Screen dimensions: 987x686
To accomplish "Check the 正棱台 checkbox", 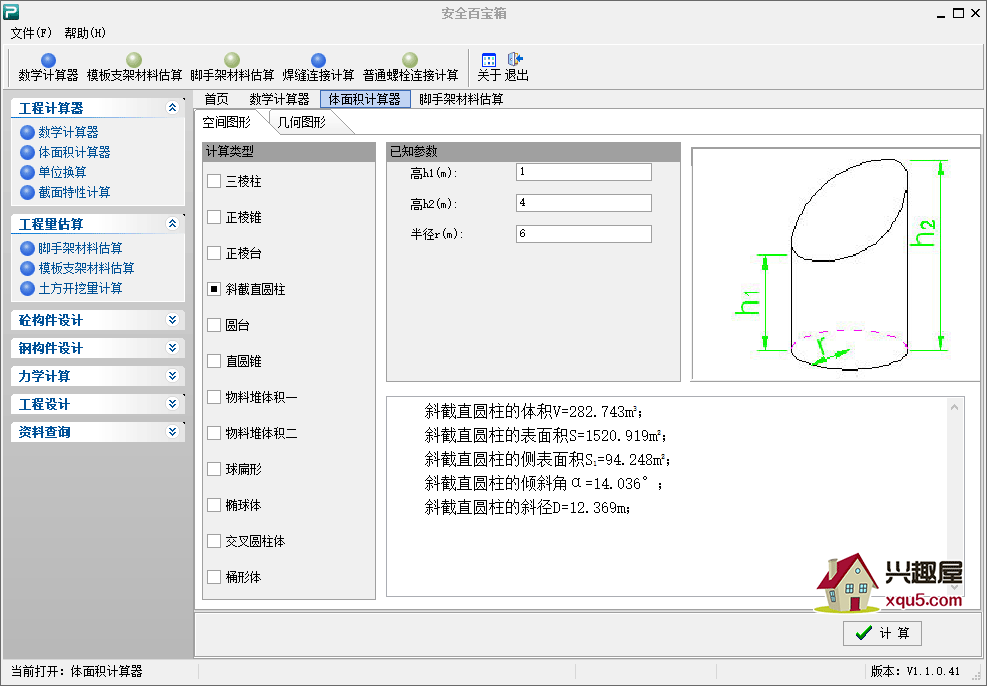I will [214, 253].
